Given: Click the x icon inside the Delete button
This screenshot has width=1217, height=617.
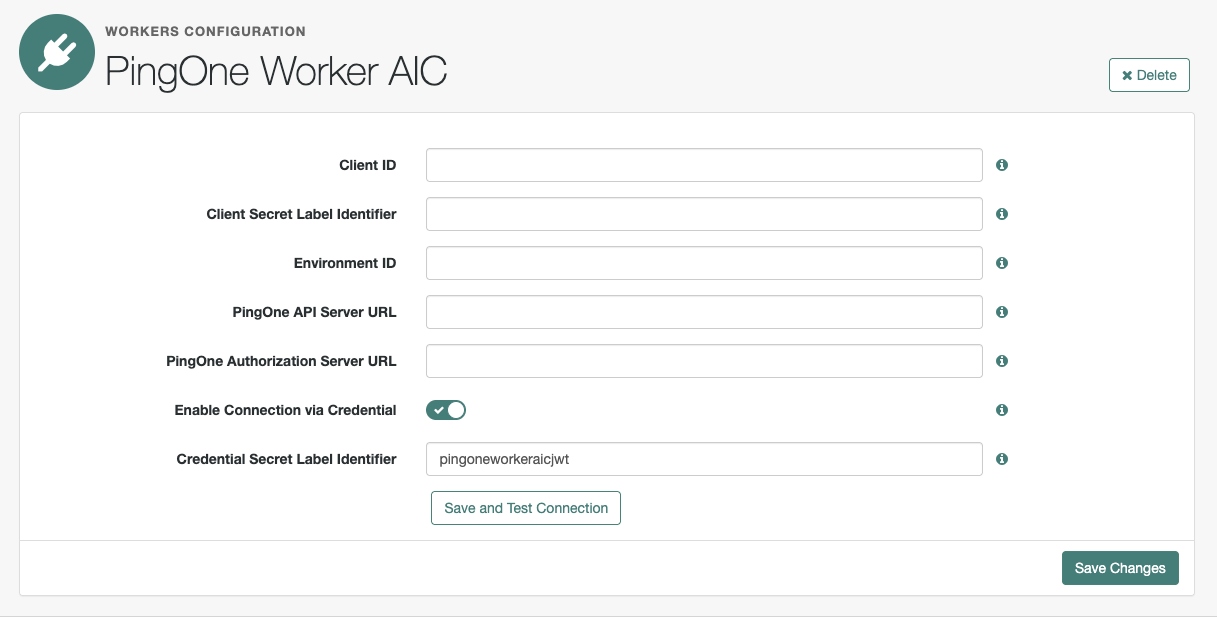Looking at the screenshot, I should 1127,74.
